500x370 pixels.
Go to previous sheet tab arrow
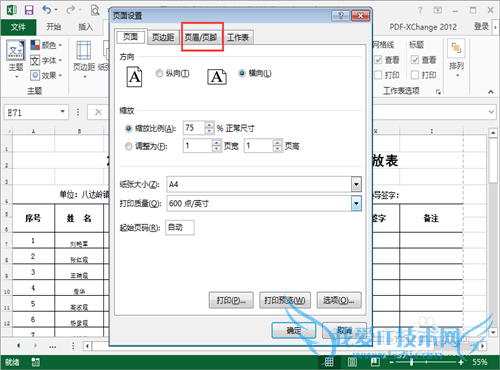click(18, 346)
